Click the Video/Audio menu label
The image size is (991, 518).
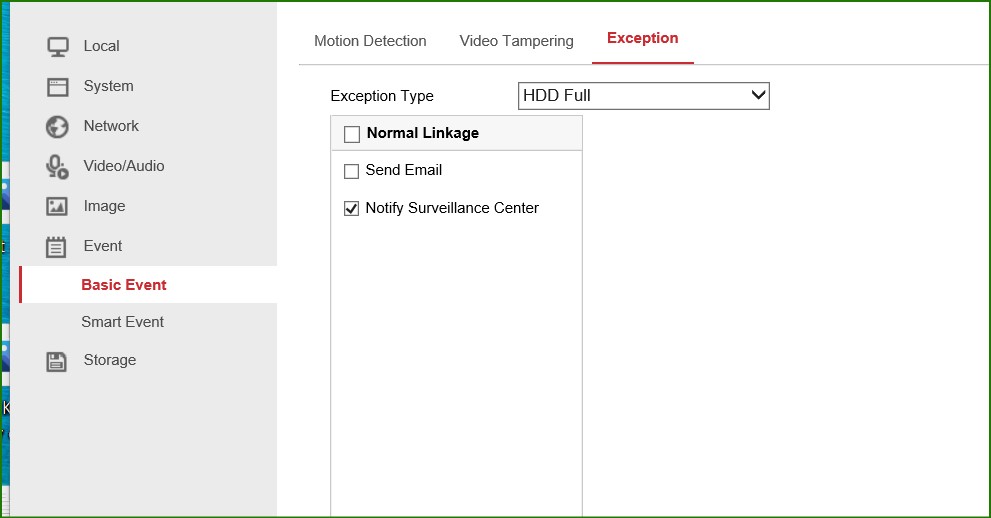click(124, 166)
